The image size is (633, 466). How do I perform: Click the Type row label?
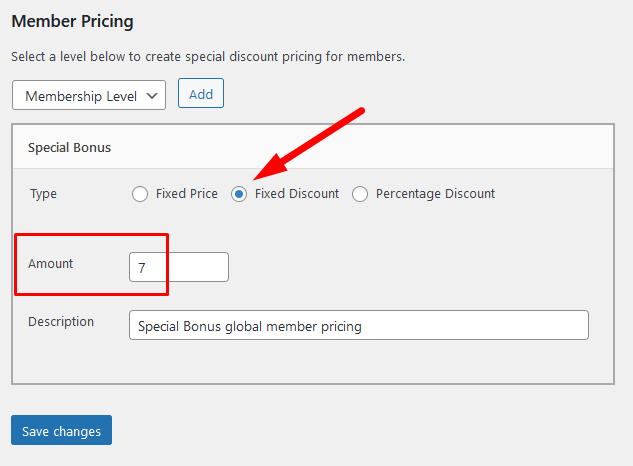43,194
